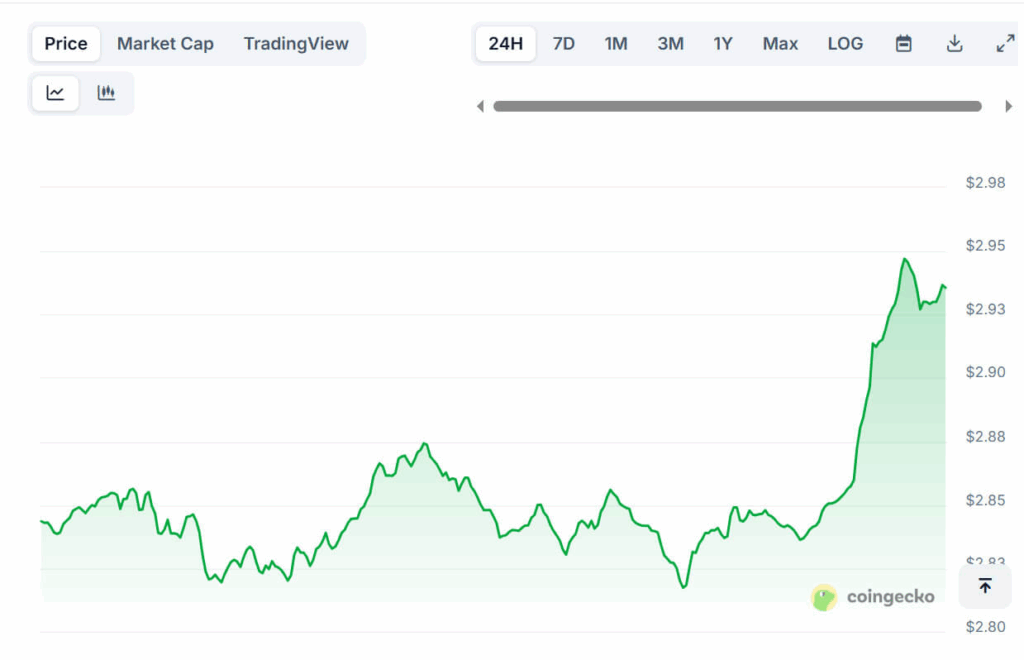Click the left scroll arrow
The image size is (1024, 660).
[x=480, y=106]
